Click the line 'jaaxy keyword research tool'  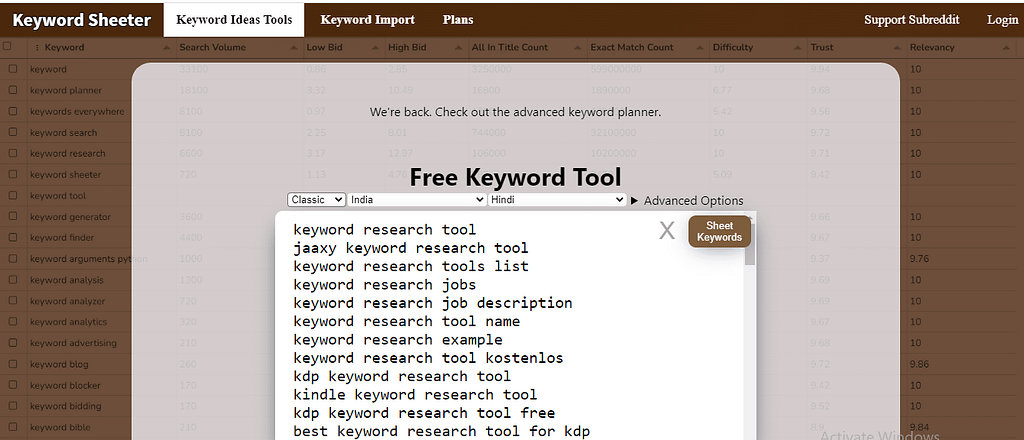click(x=411, y=248)
